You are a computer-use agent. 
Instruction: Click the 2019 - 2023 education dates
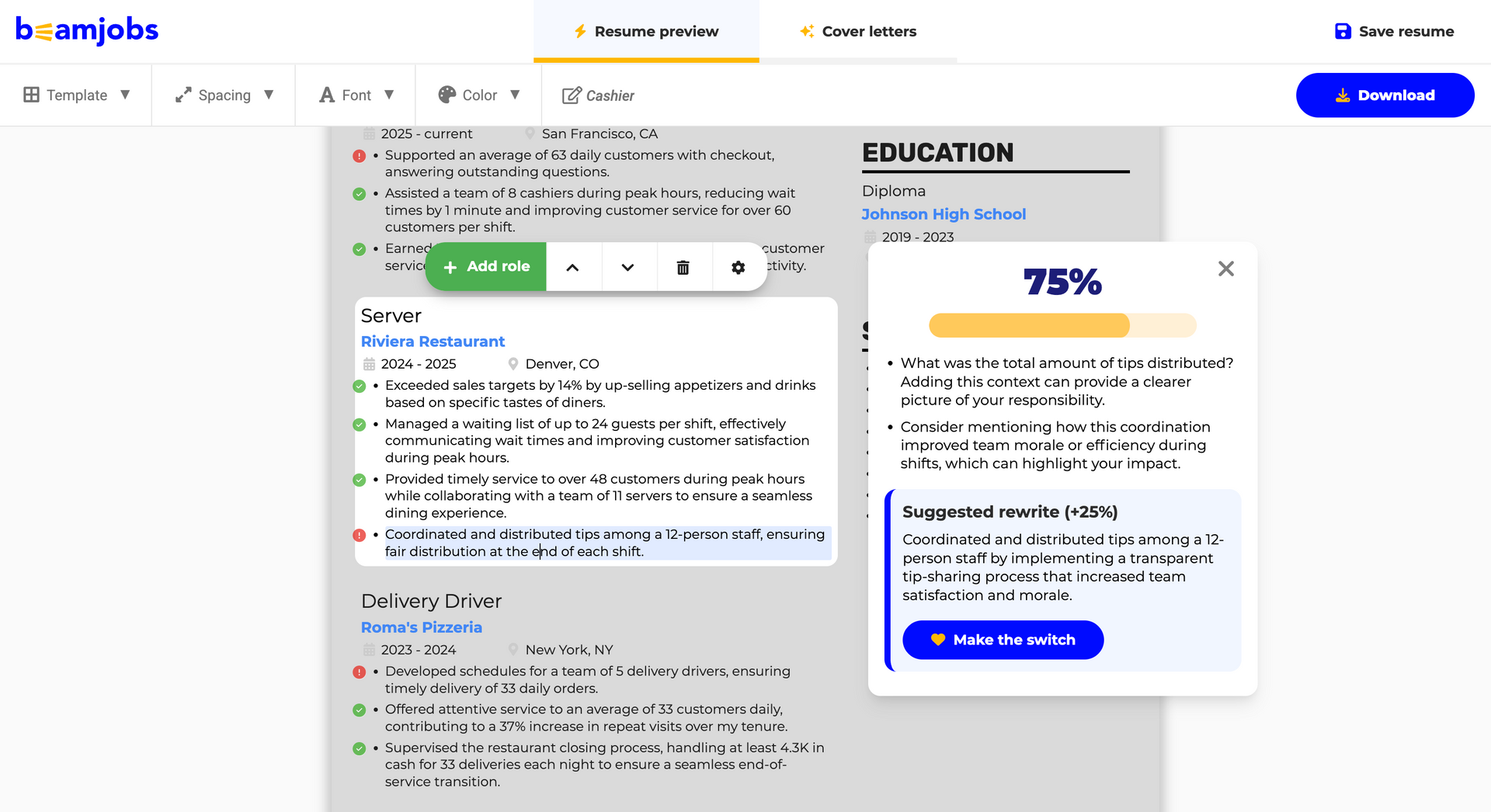(x=918, y=238)
